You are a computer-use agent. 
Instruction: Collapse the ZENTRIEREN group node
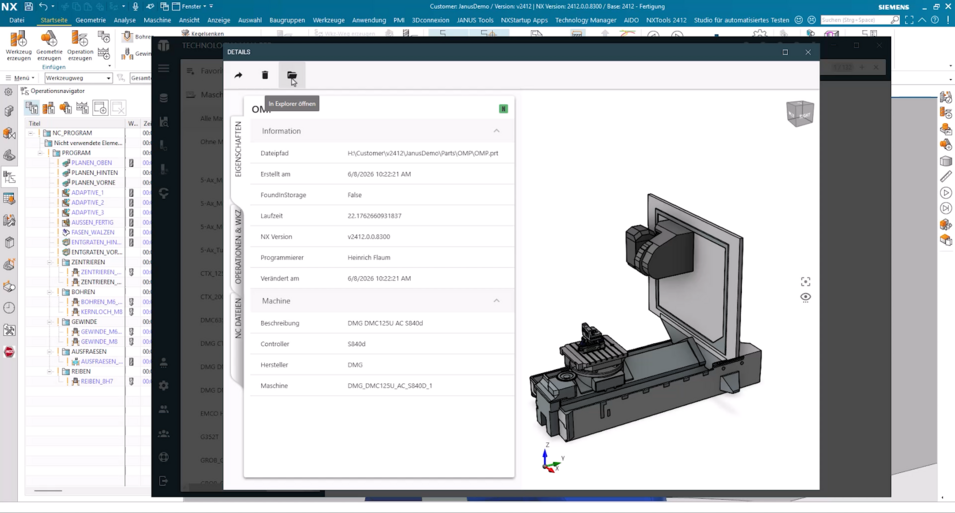point(50,262)
